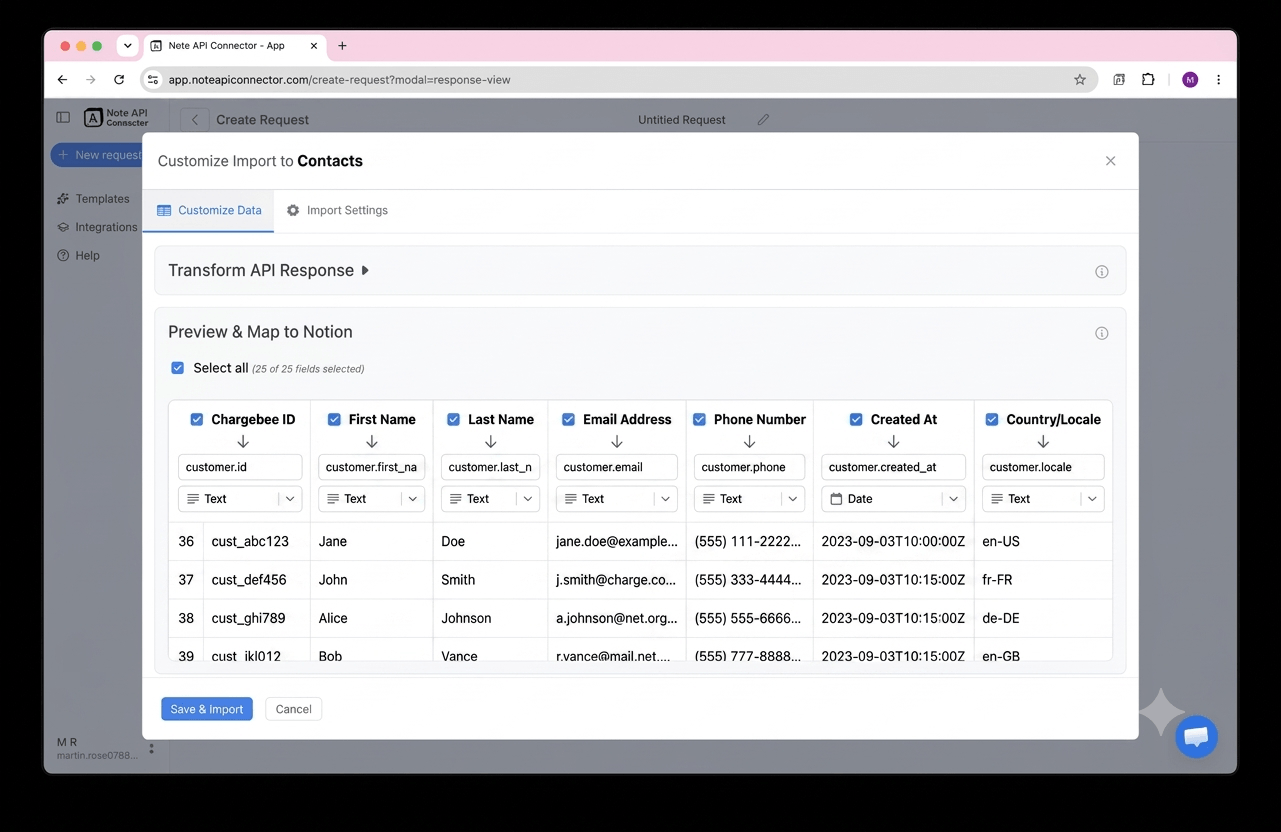Click the pencil icon to rename Untitled Request
Image resolution: width=1281 pixels, height=832 pixels.
point(763,120)
